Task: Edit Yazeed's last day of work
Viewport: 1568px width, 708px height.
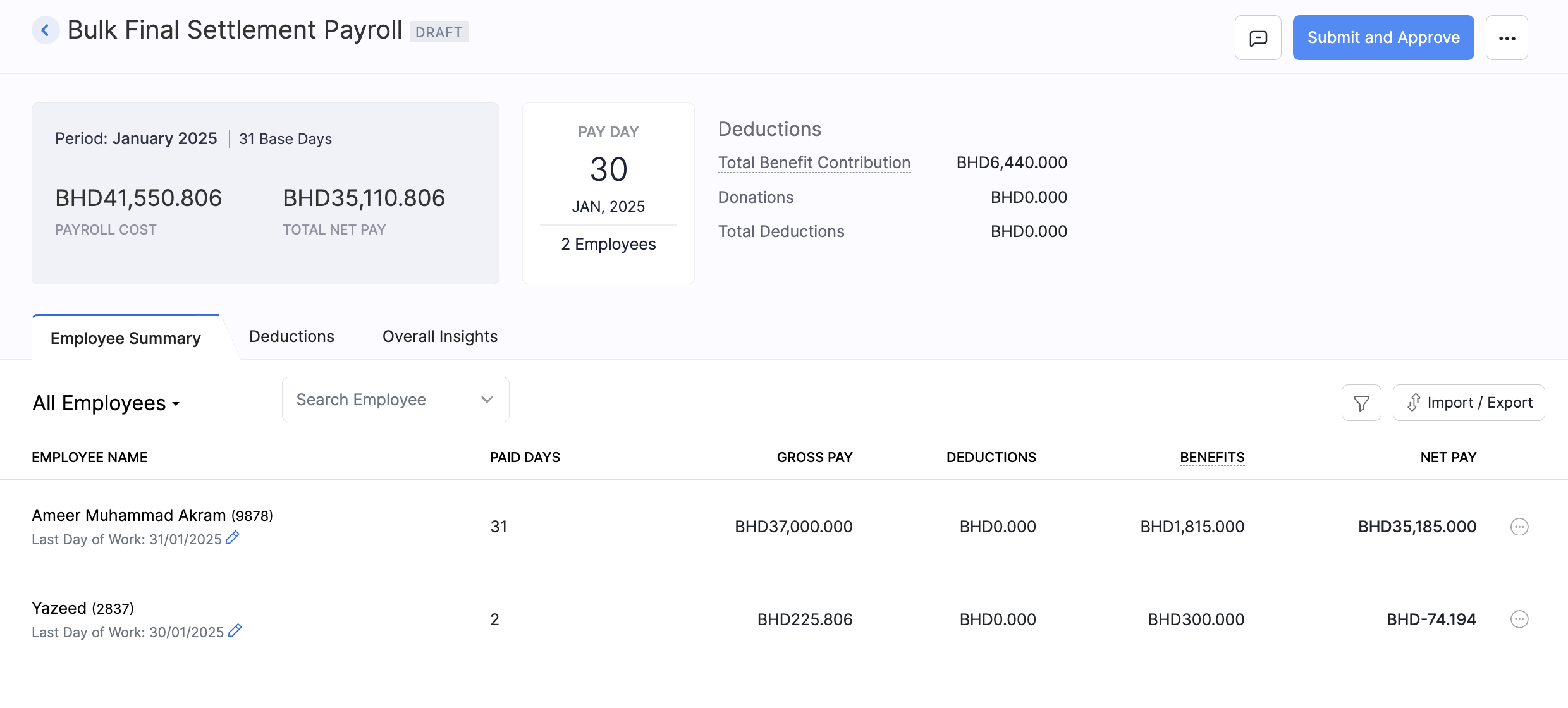Action: coord(235,631)
